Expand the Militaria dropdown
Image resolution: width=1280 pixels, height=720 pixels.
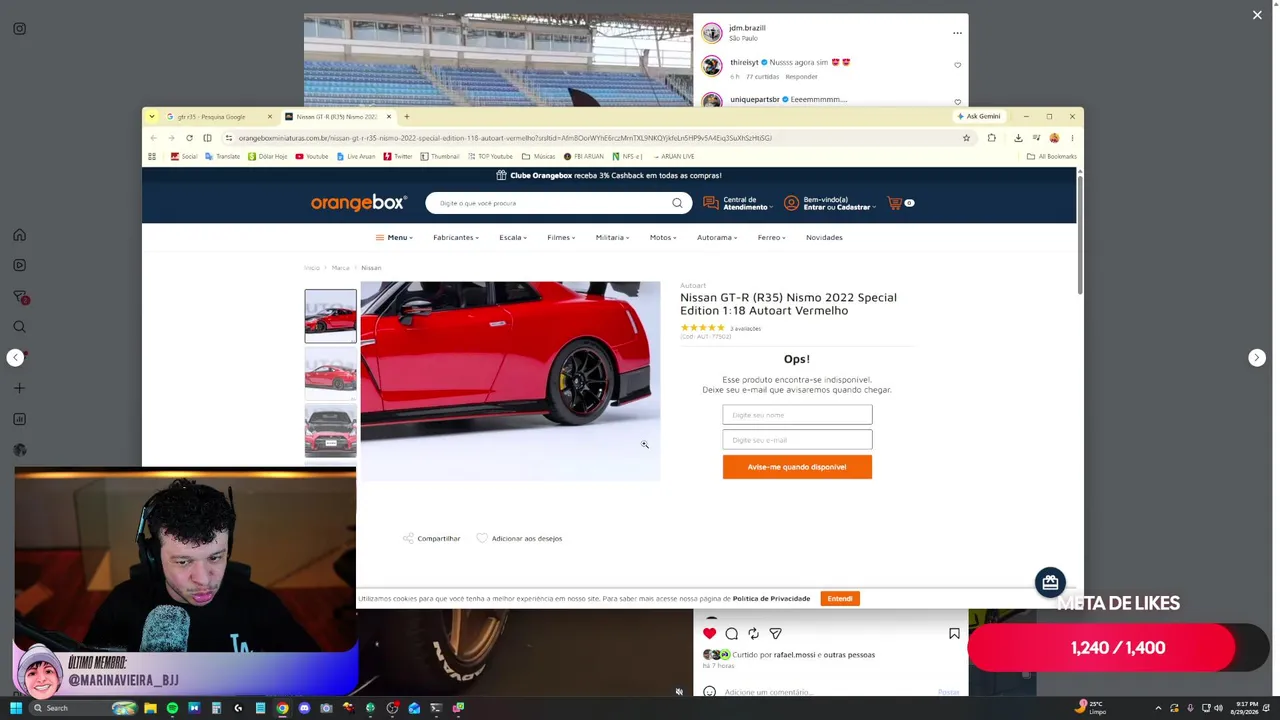tap(612, 238)
